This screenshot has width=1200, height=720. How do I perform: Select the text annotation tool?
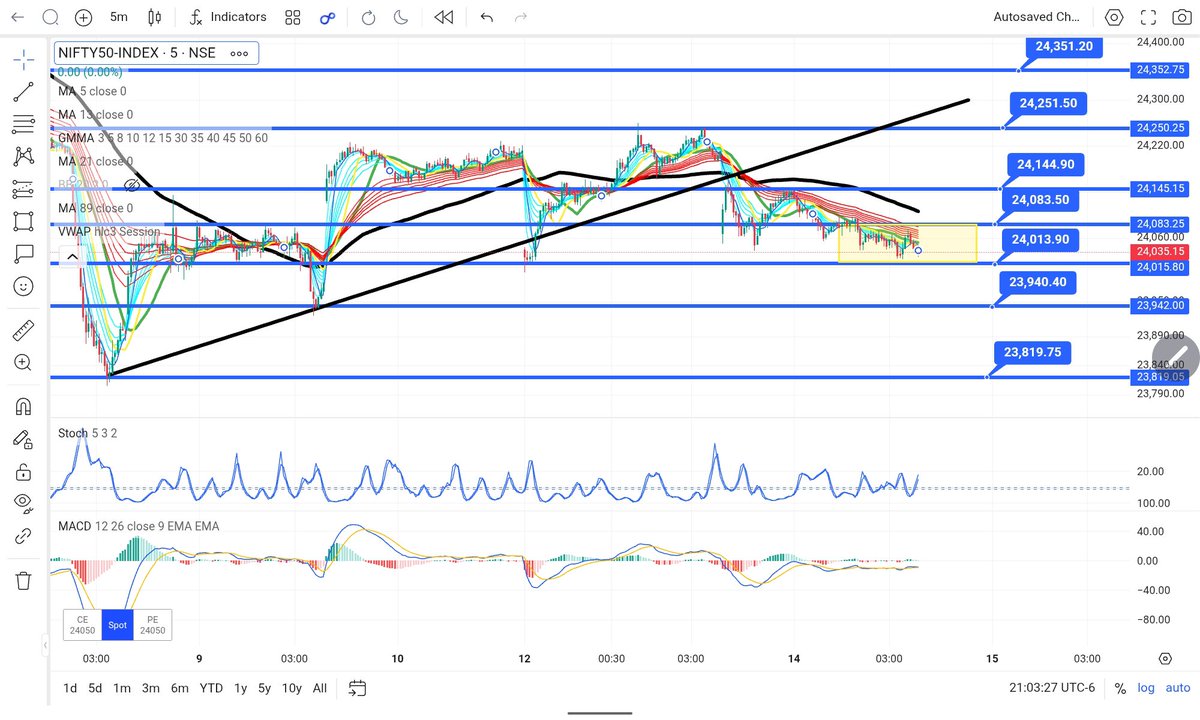point(23,253)
